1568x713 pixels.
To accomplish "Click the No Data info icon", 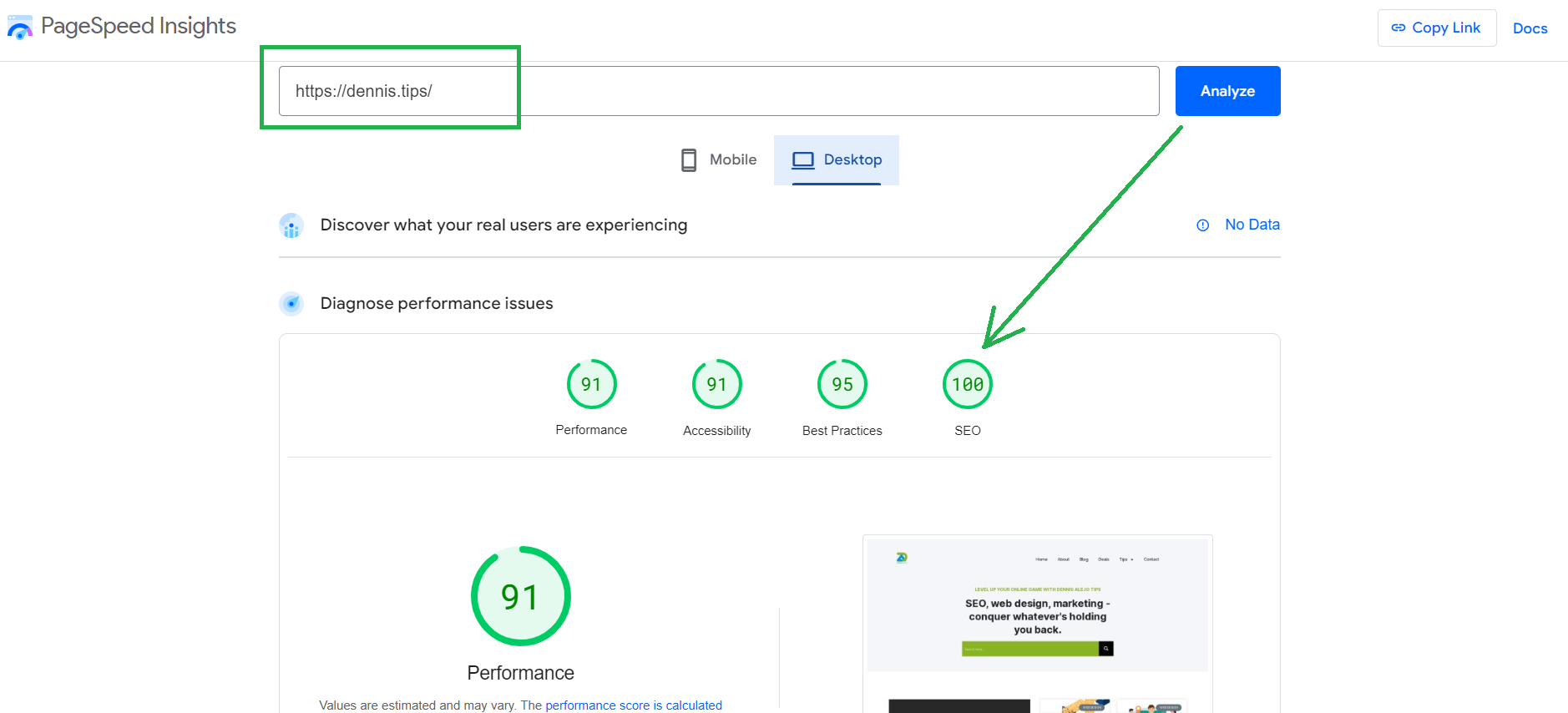I will 1203,225.
